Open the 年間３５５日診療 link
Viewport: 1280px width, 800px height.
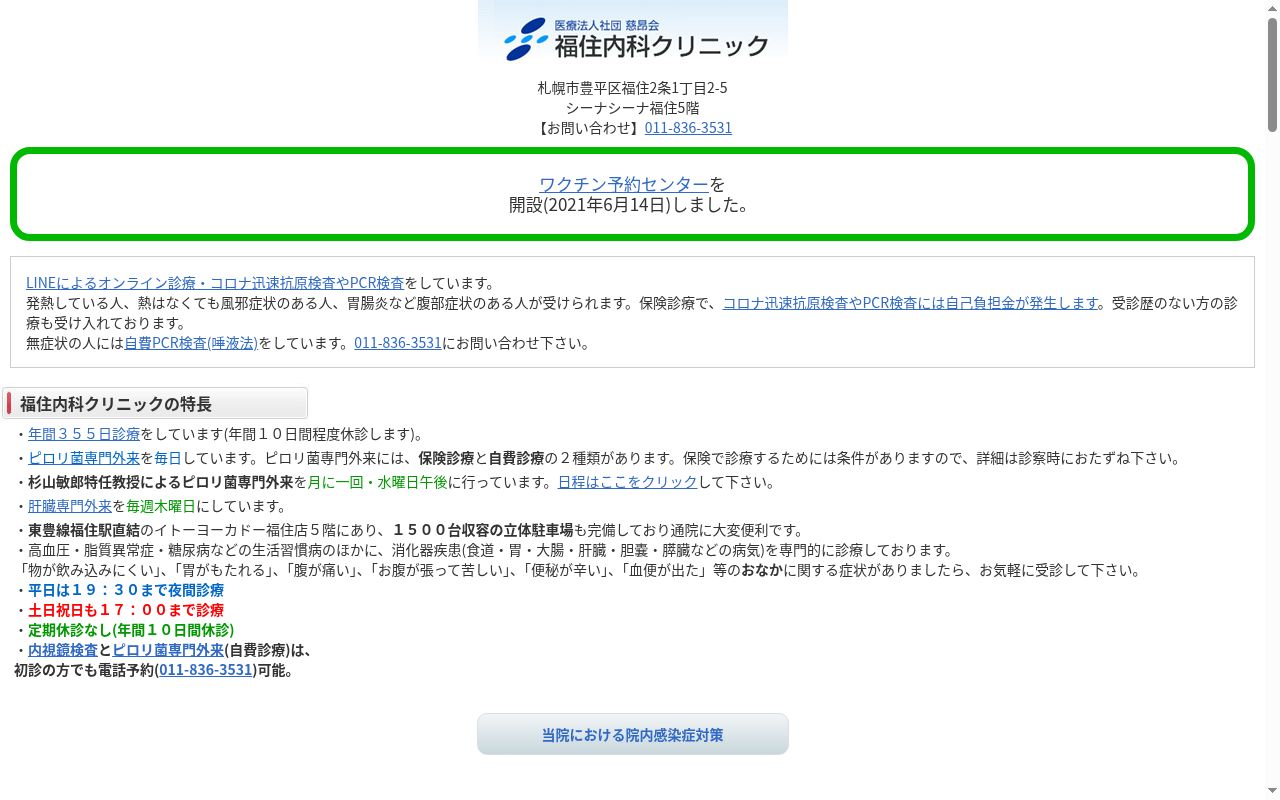point(84,434)
